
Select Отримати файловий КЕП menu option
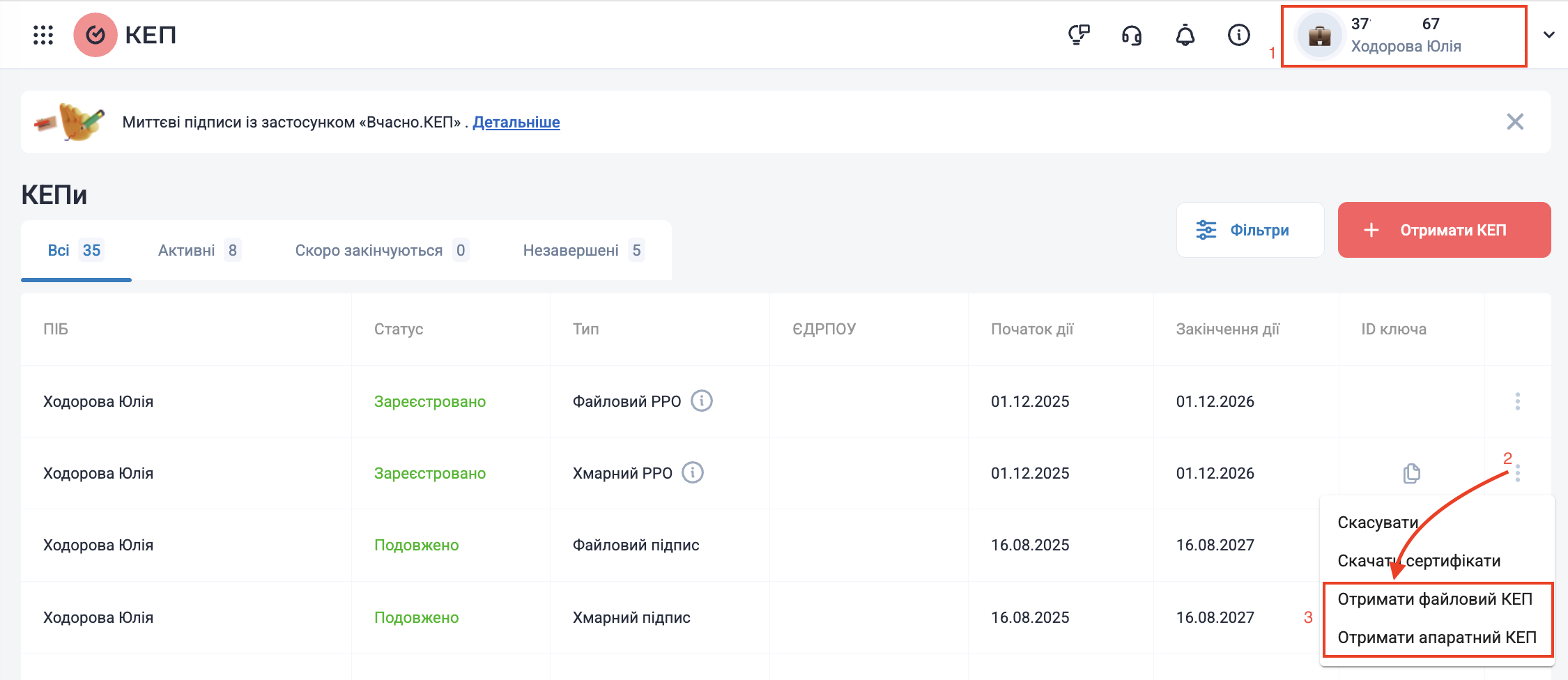[x=1434, y=599]
